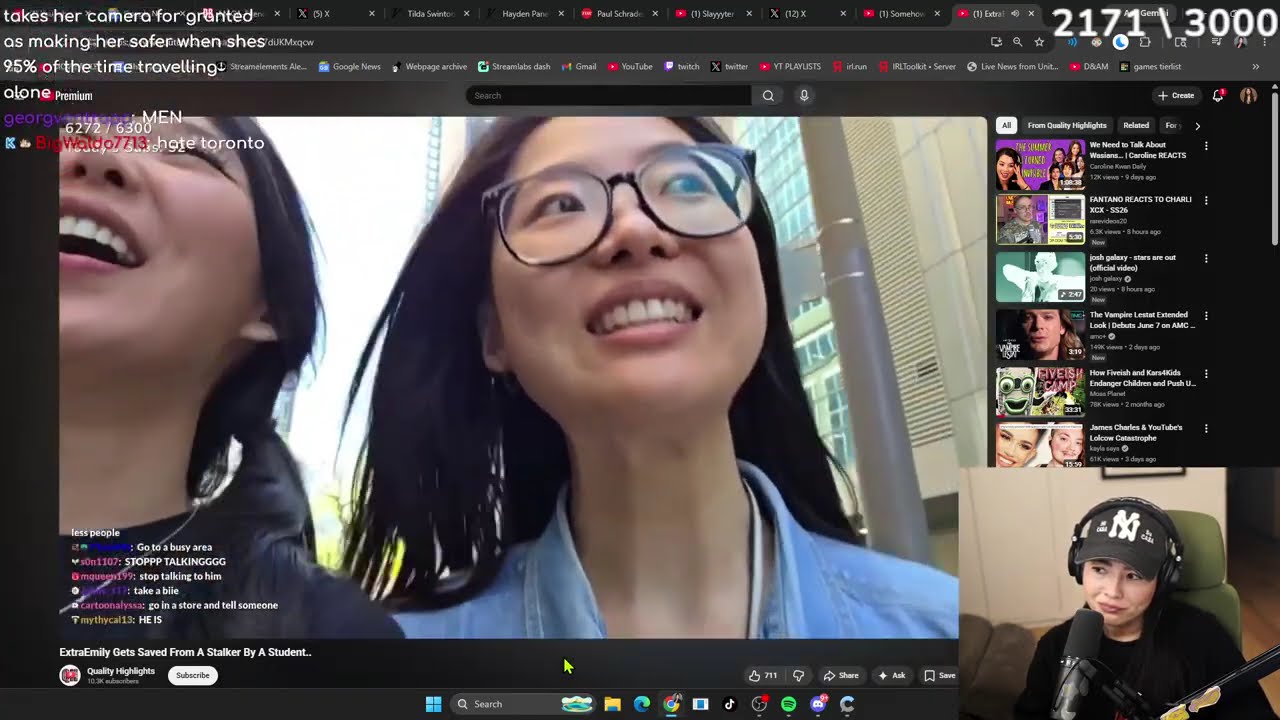Click the page vertical scrollbar
The height and width of the screenshot is (720, 1280).
[x=1275, y=170]
